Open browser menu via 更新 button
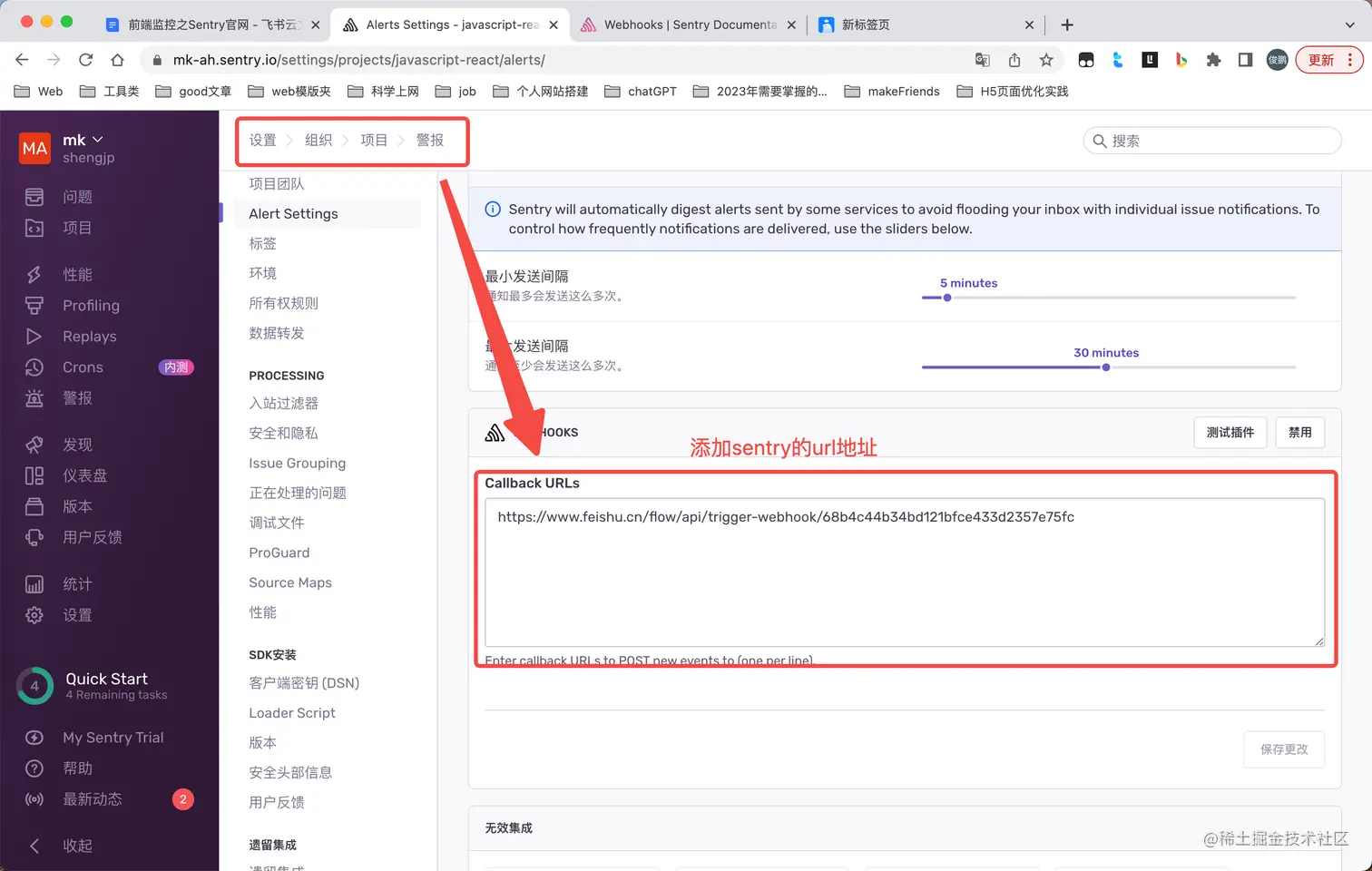1372x871 pixels. click(x=1328, y=60)
